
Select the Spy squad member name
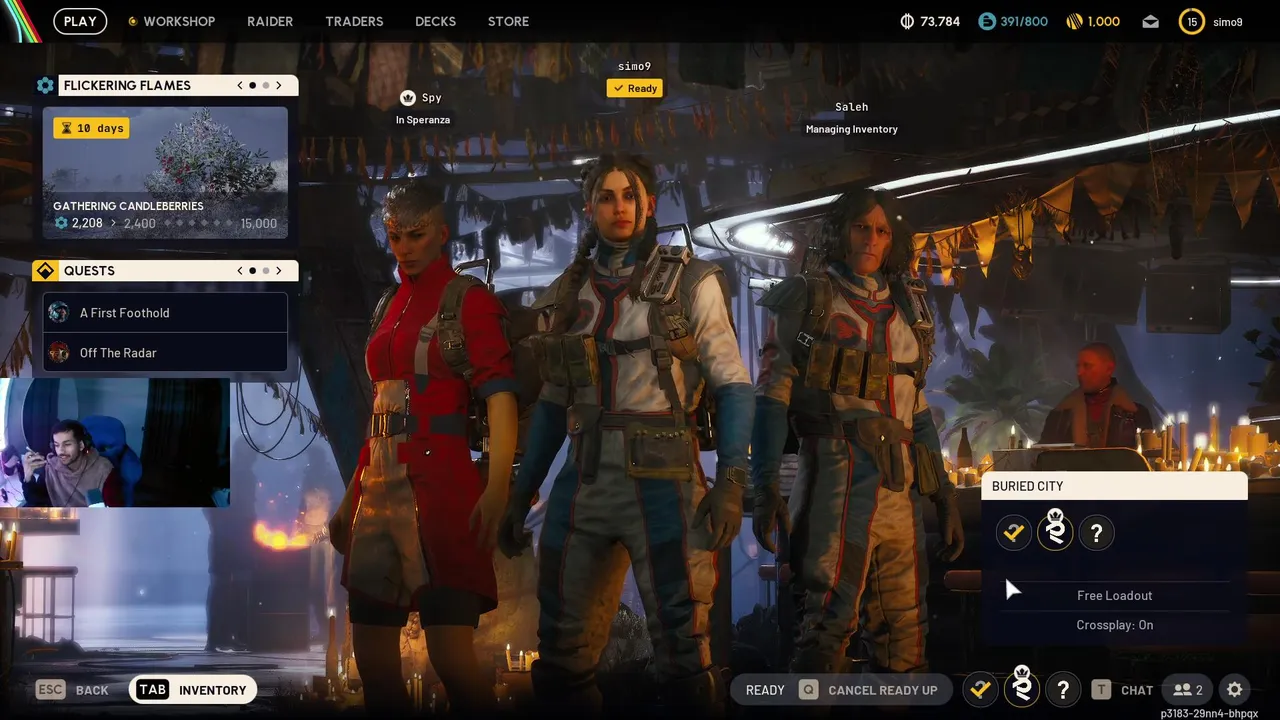click(431, 98)
